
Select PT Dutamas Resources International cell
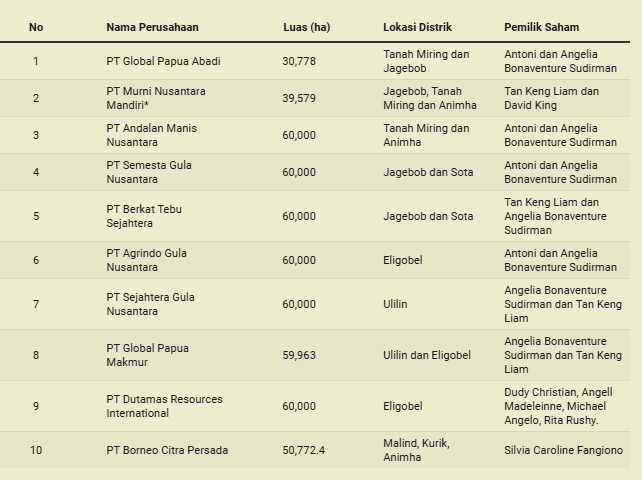point(164,406)
